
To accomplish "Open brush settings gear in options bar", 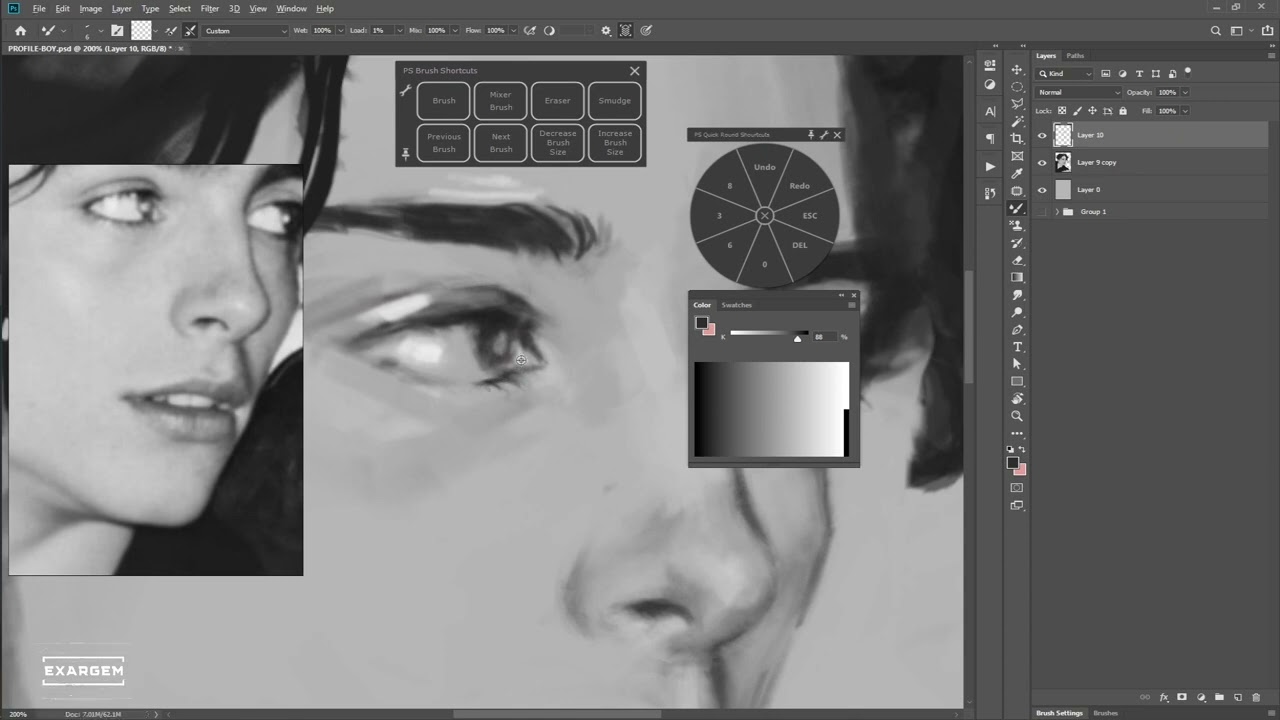I will click(x=606, y=31).
